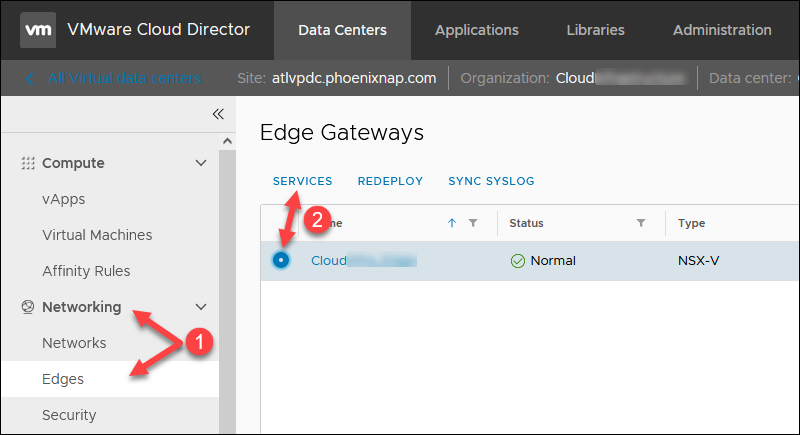Screen dimensions: 800x435
Task: Click the site name atlvpdc.phoenixnap.com
Action: [354, 78]
